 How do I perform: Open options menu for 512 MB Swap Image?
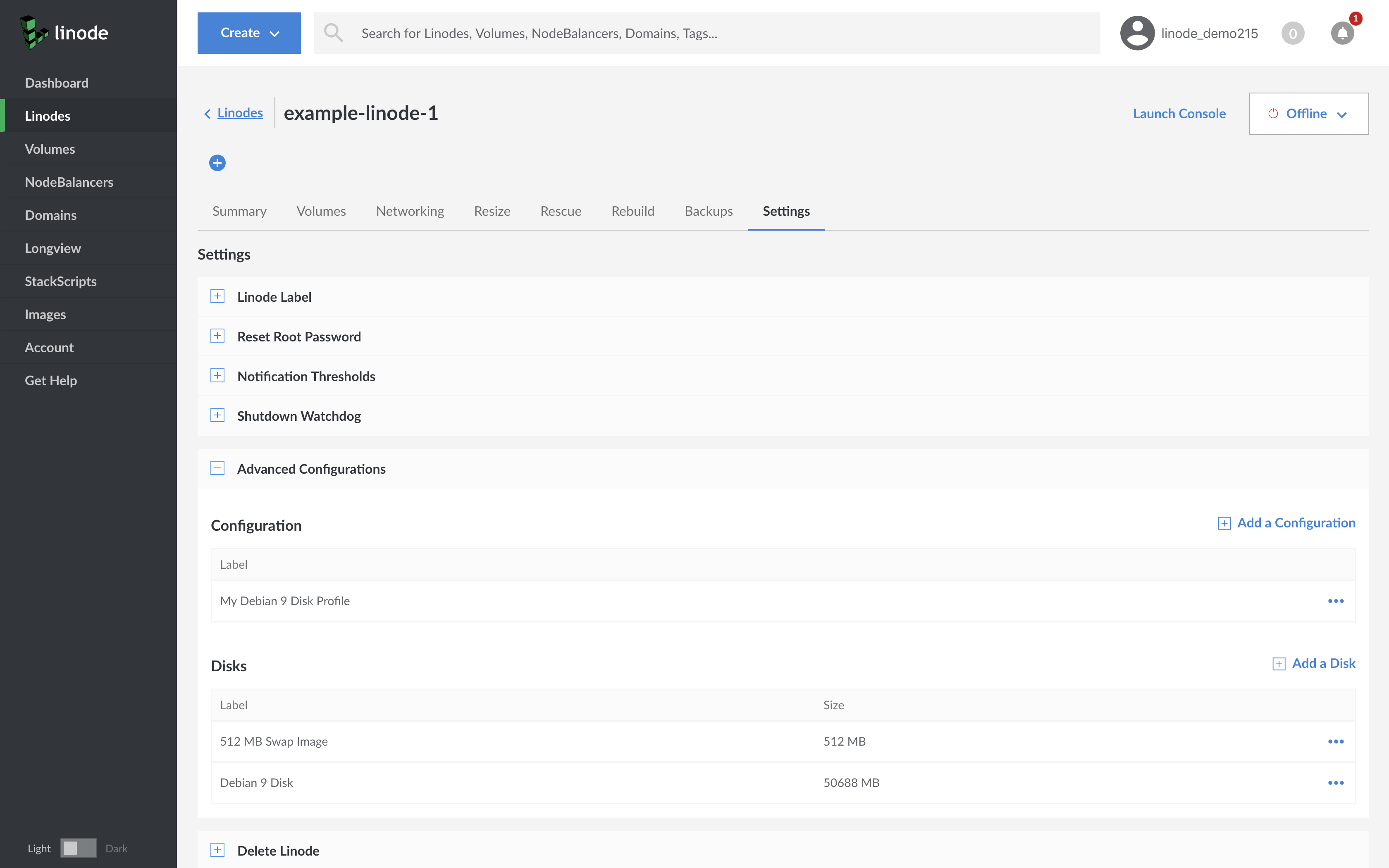tap(1336, 741)
